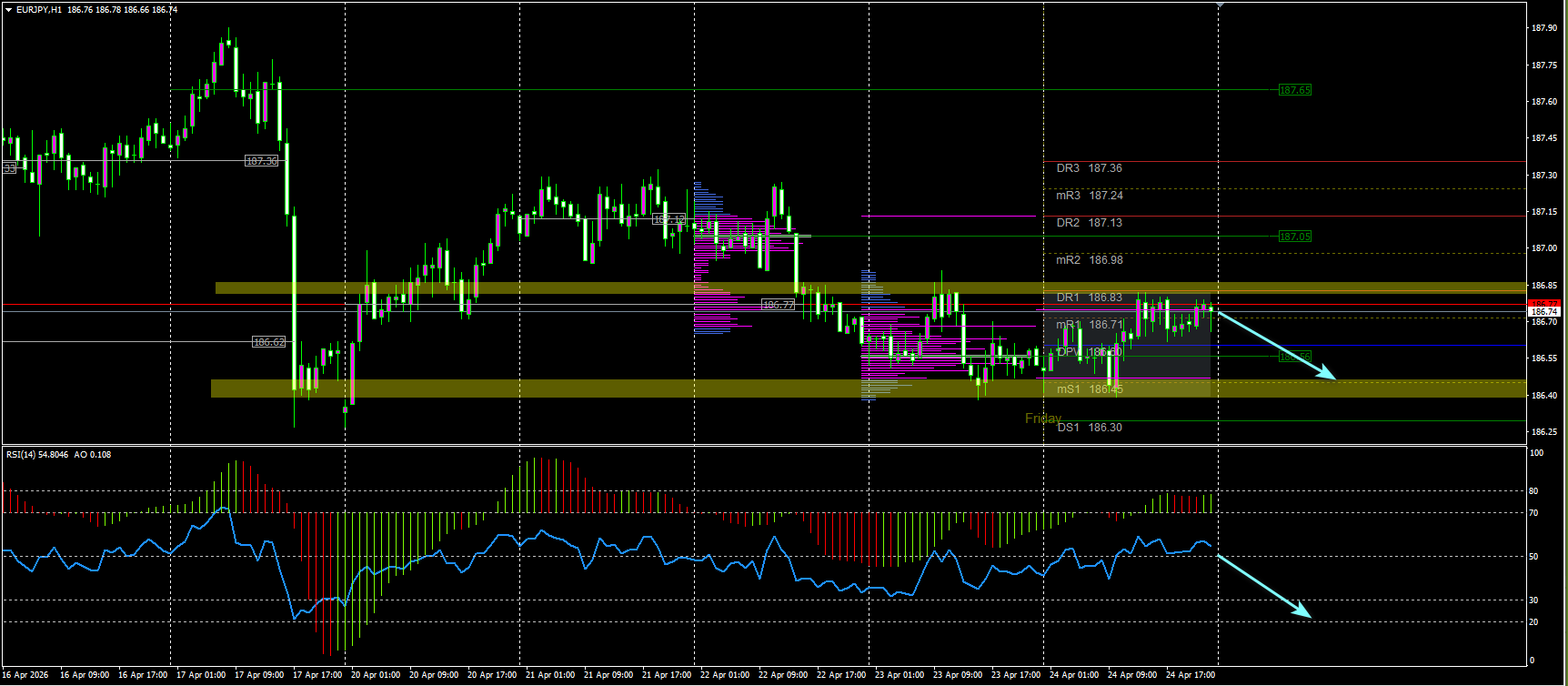Click the 100 level on RSI scale
This screenshot has height=686, width=1568.
1536,453
